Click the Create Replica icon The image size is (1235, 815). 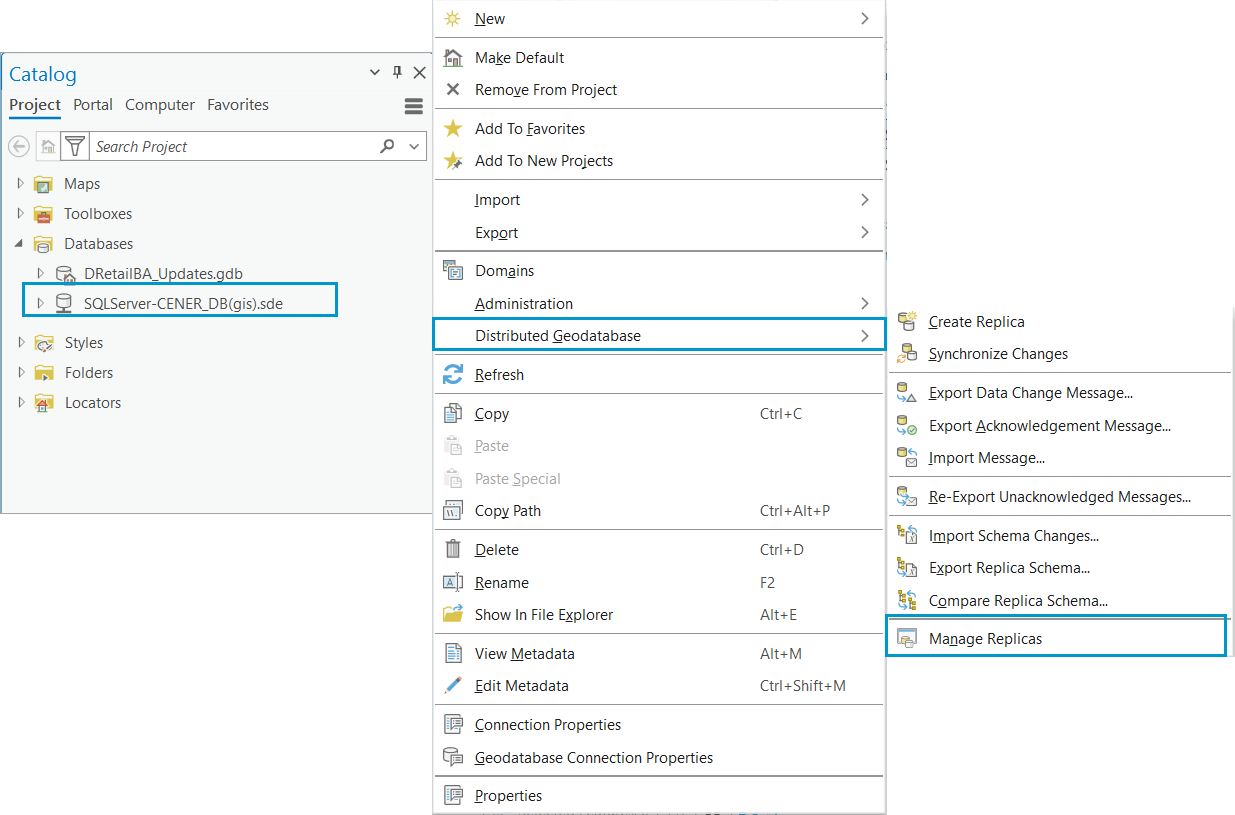(907, 322)
